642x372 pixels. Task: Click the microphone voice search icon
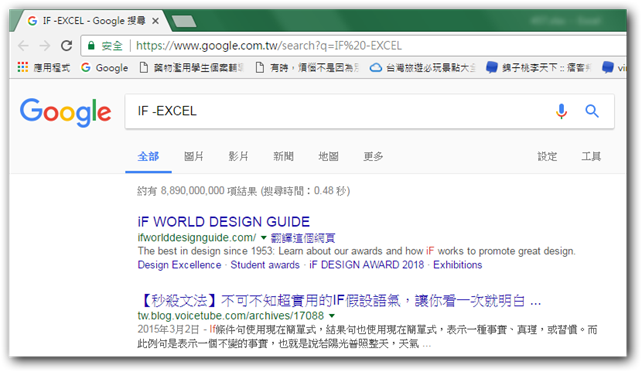pos(561,111)
